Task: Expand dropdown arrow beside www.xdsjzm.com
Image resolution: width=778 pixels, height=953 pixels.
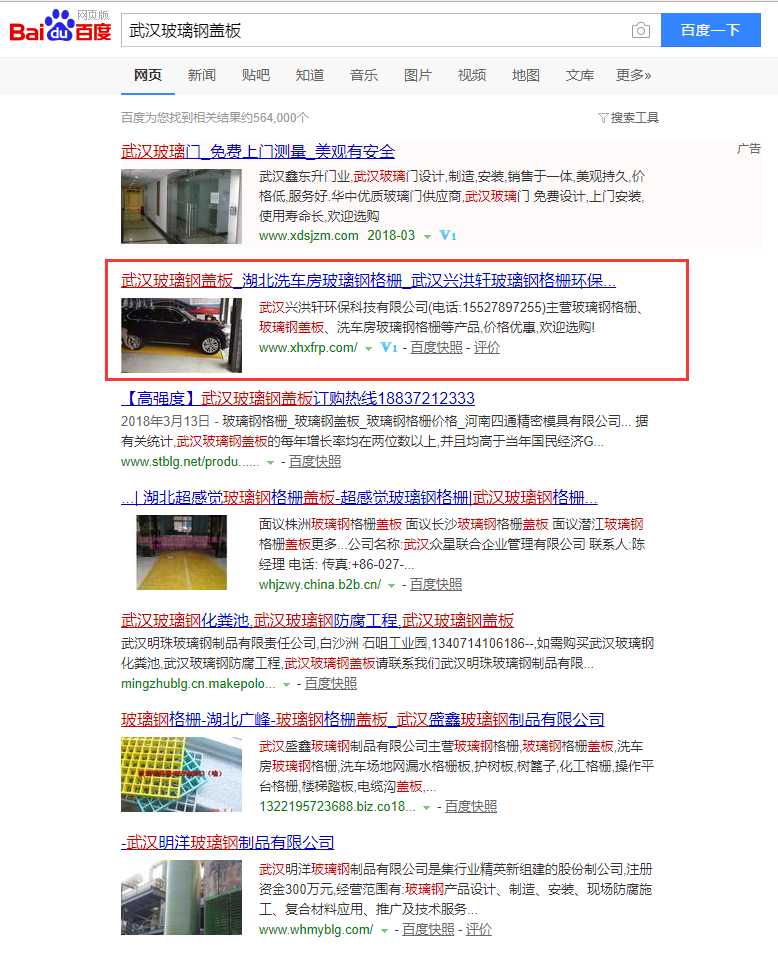Action: tap(427, 237)
